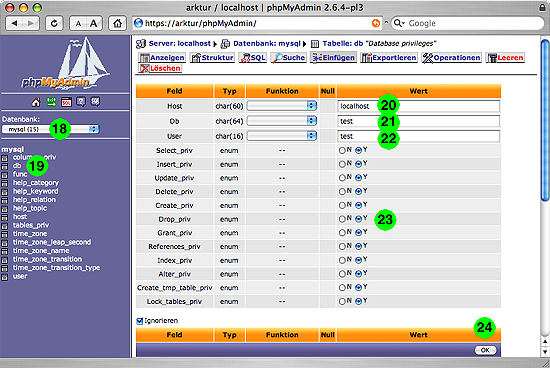Click browse icon beside help_relation table
The width and height of the screenshot is (550, 368).
pos(5,200)
